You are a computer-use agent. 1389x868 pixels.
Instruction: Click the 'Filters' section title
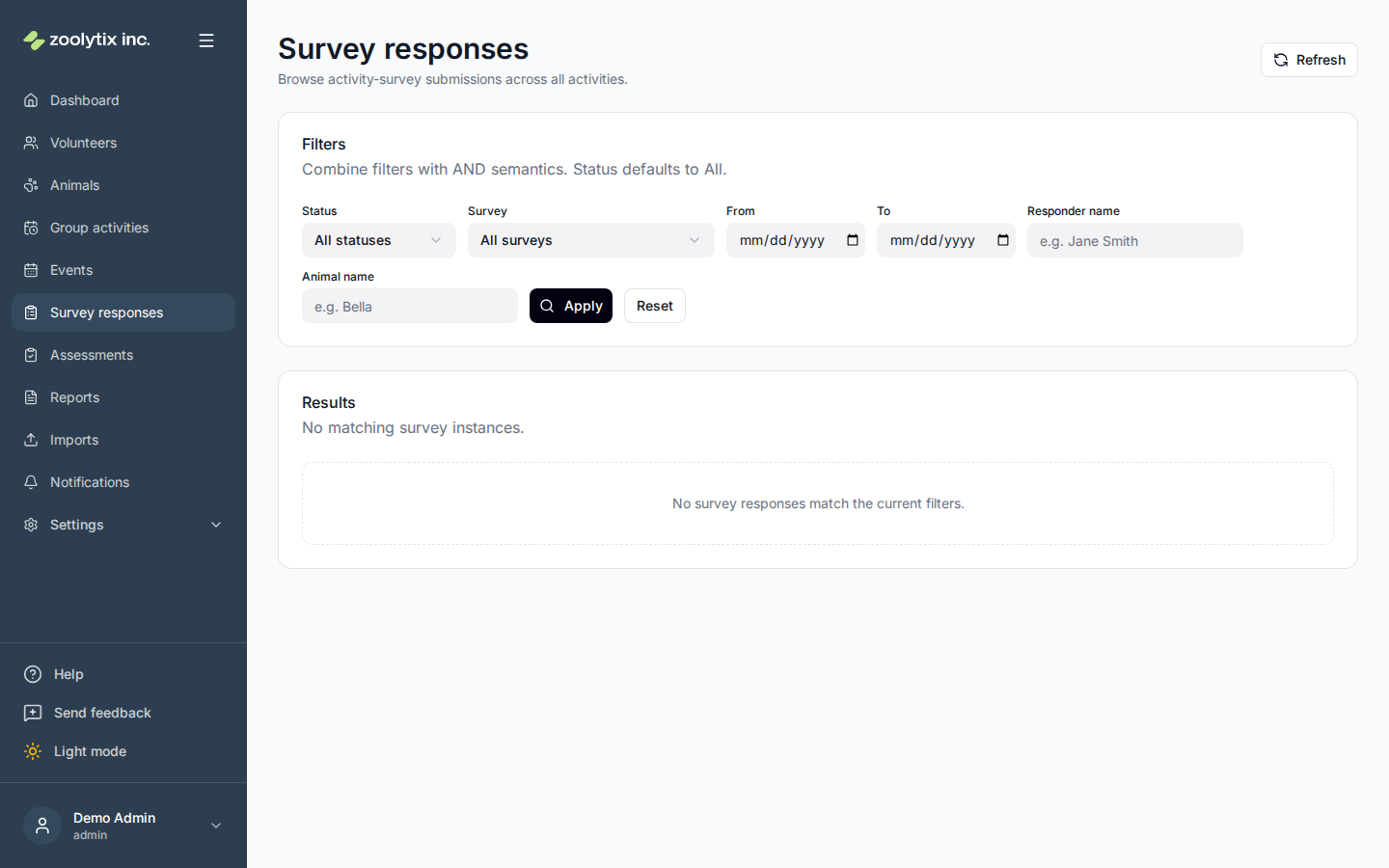[x=324, y=144]
